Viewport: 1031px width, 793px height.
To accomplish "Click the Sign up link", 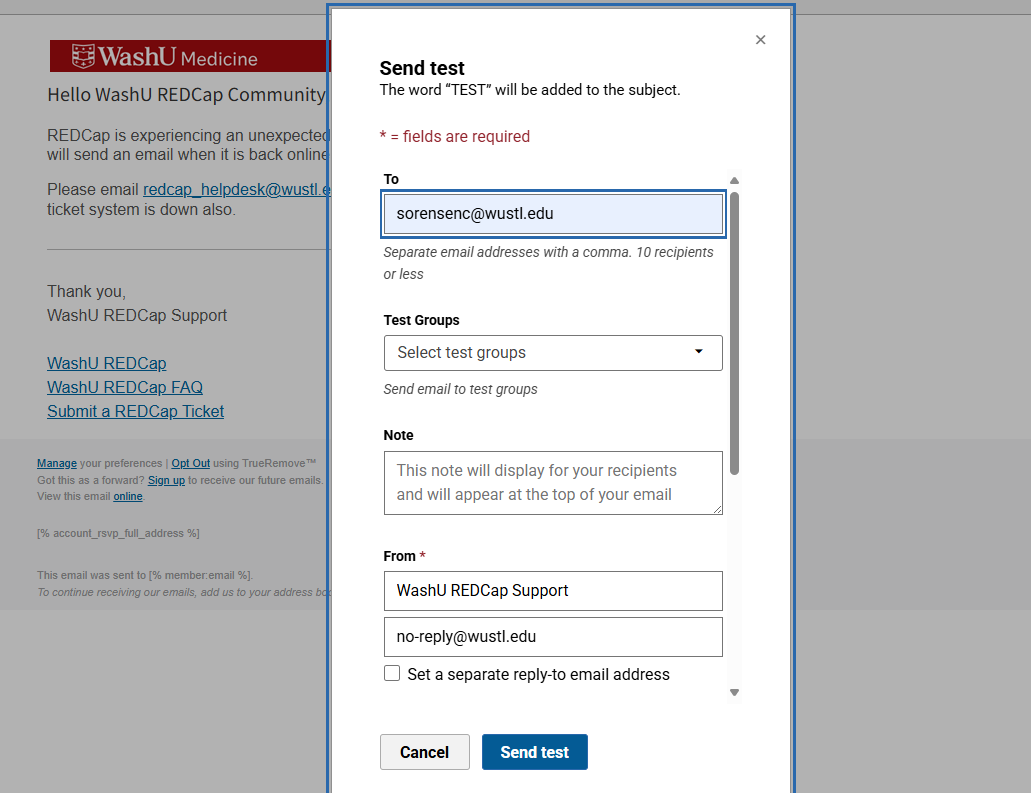I will [166, 481].
